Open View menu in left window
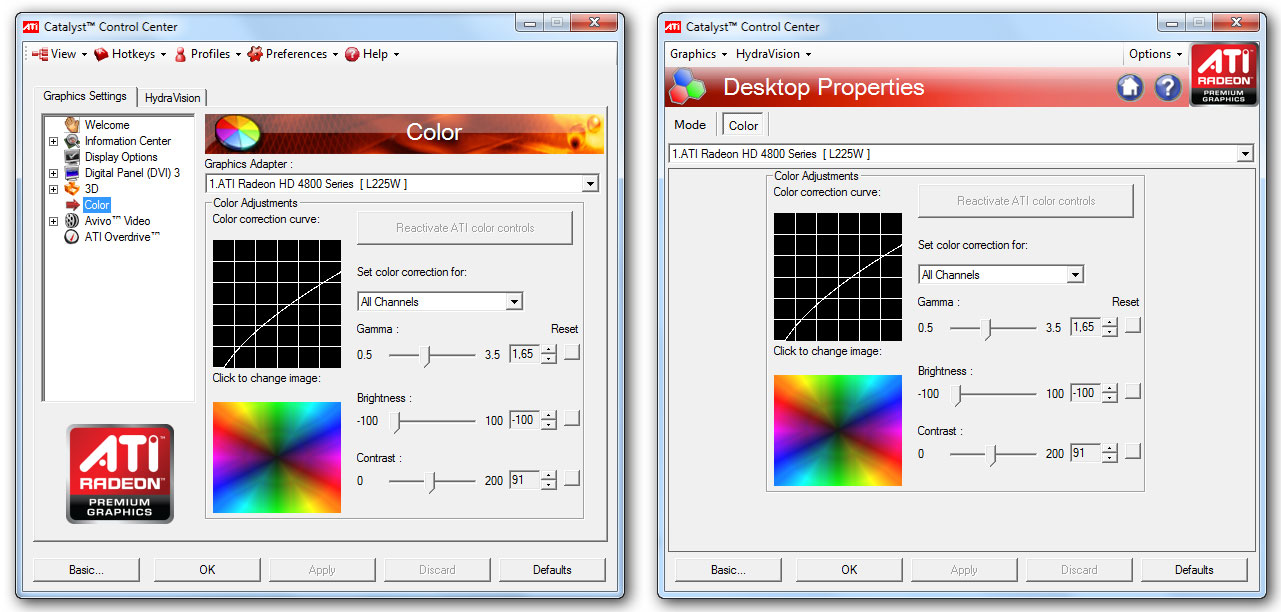 (59, 54)
